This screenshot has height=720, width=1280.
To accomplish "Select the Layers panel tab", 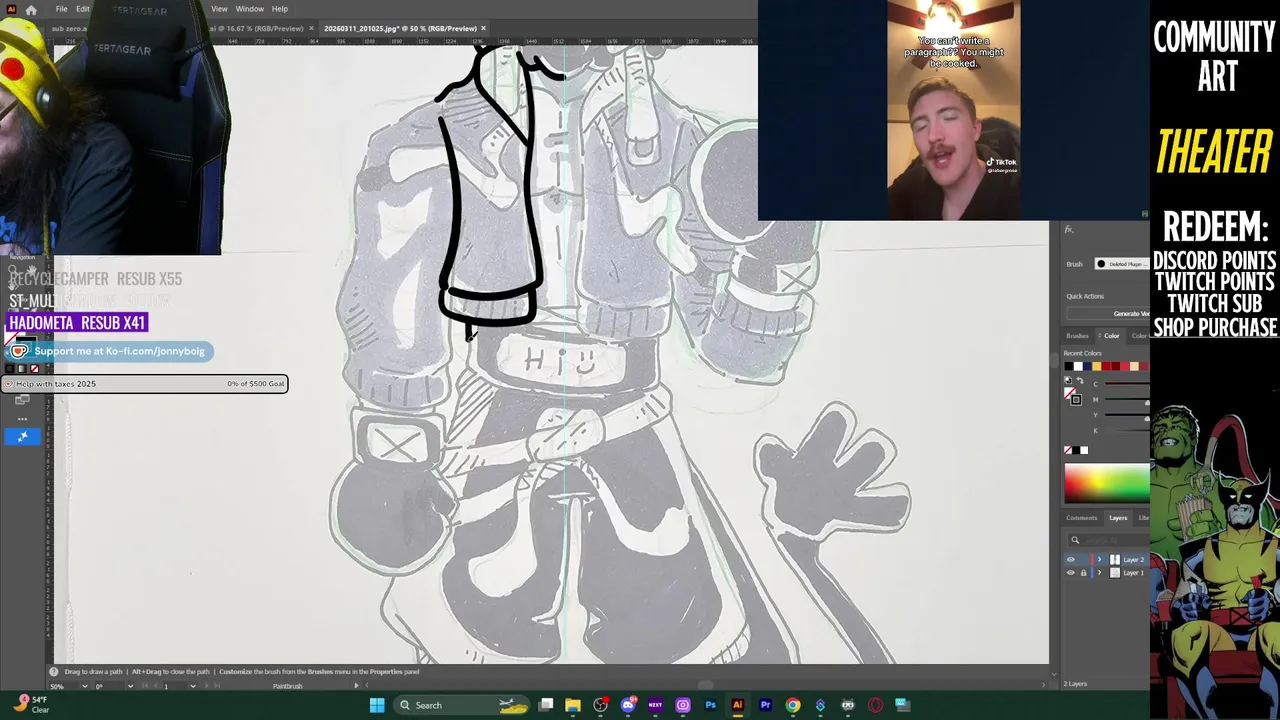I will point(1118,518).
